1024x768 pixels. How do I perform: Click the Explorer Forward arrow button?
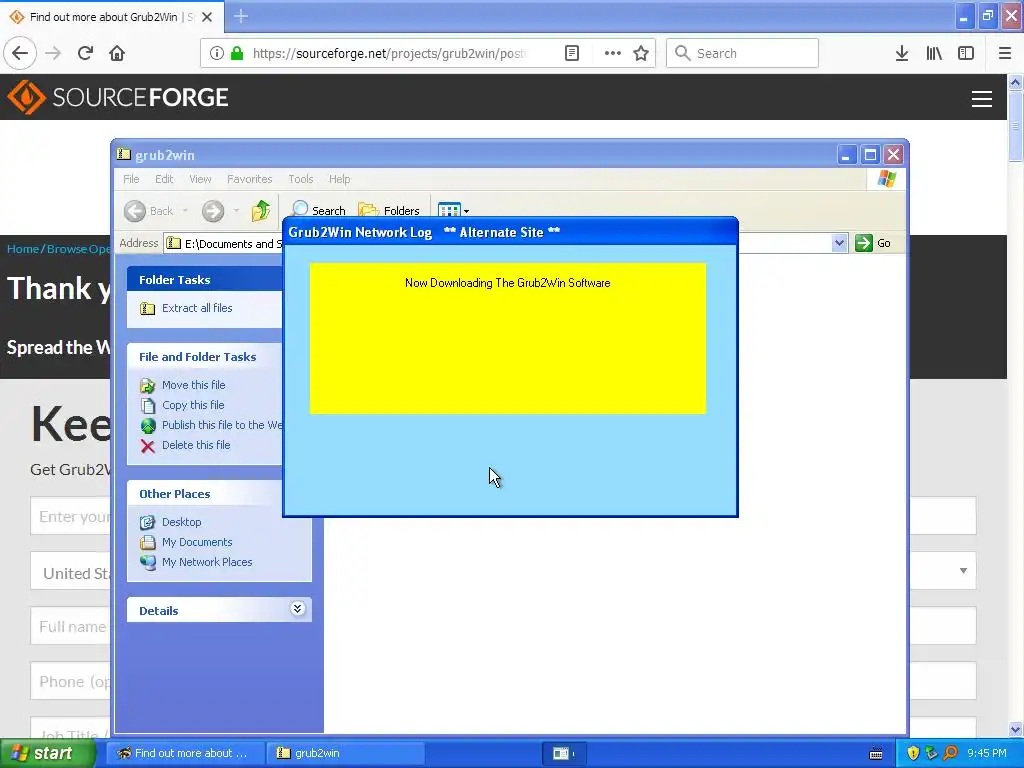click(213, 210)
